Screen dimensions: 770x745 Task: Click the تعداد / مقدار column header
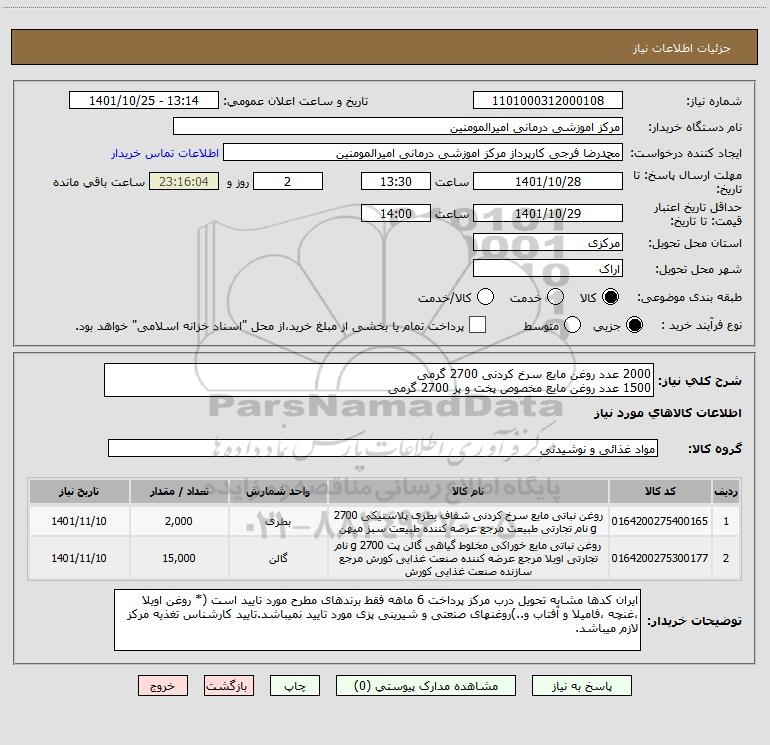pos(179,492)
